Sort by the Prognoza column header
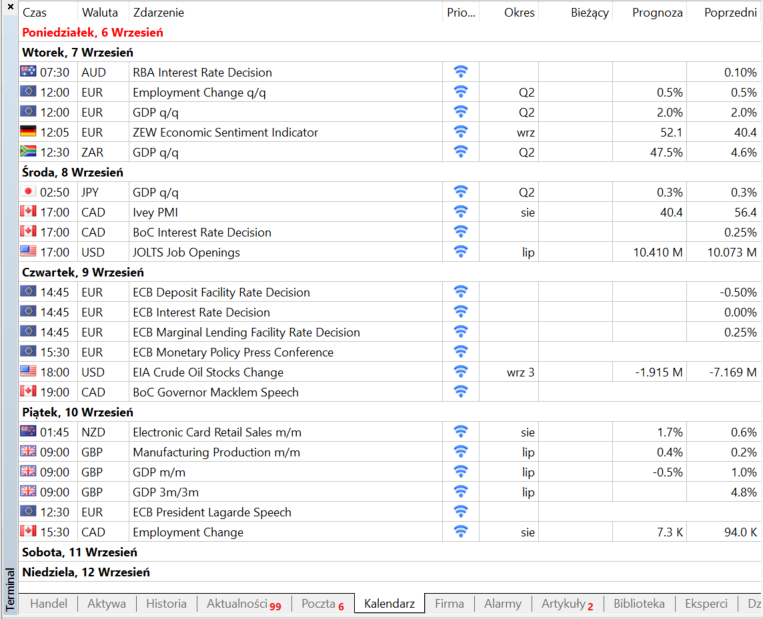 (650, 13)
